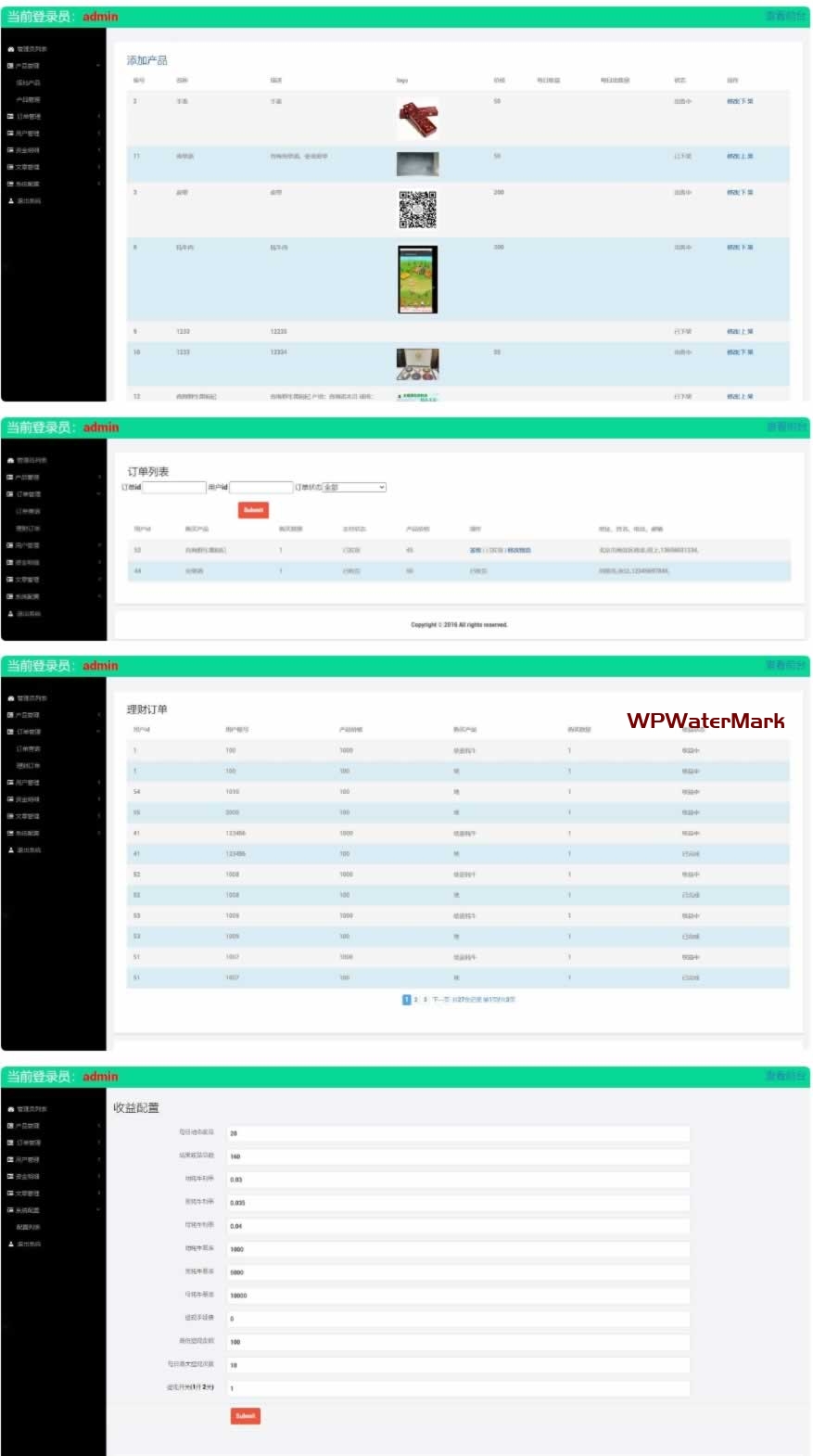Collapse 产品管理 chevron in 添加产品 page sidebar

(98, 66)
